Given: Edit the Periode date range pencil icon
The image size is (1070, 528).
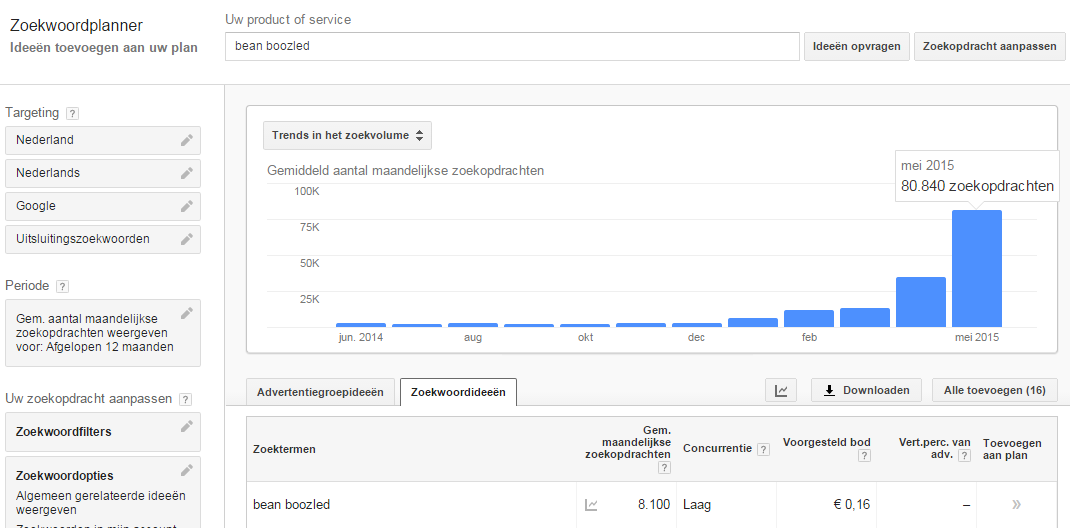Looking at the screenshot, I should pyautogui.click(x=186, y=313).
